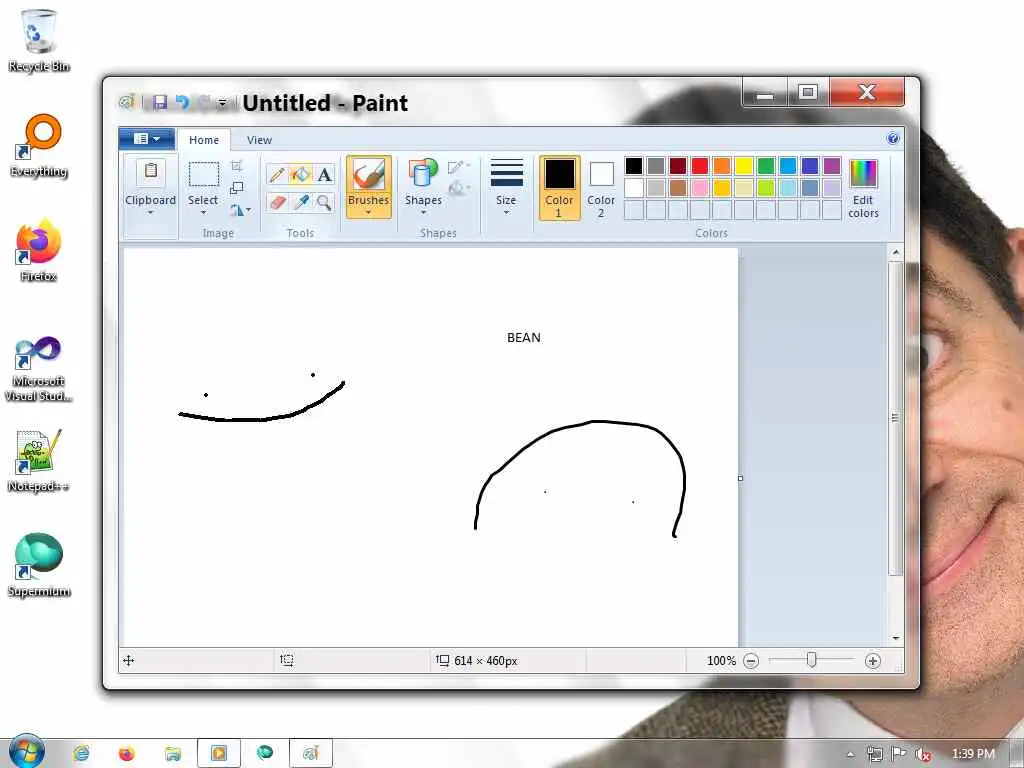Viewport: 1024px width, 768px height.
Task: Switch to the View ribbon tab
Action: point(259,140)
